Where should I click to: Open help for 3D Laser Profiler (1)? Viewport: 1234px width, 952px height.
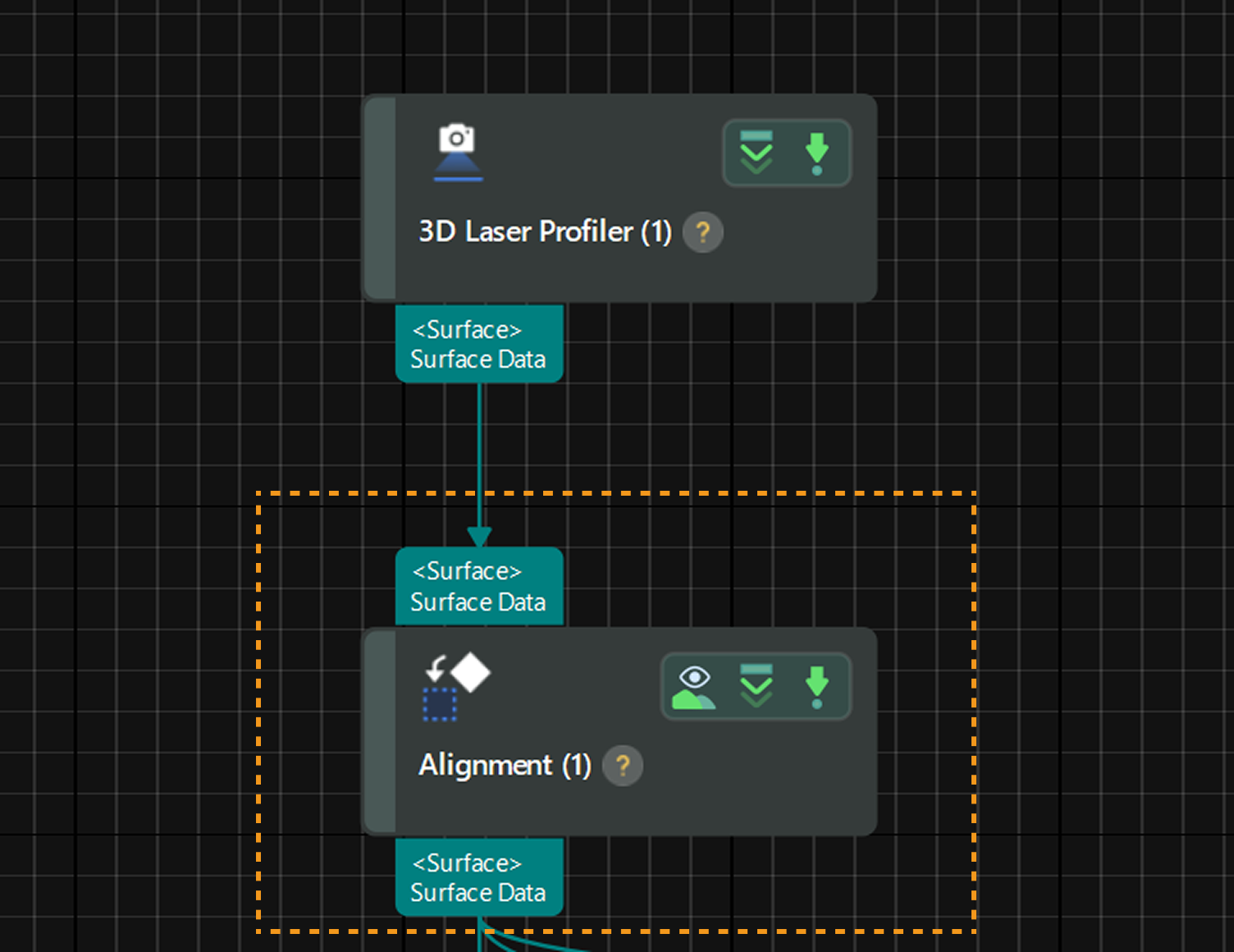click(702, 232)
